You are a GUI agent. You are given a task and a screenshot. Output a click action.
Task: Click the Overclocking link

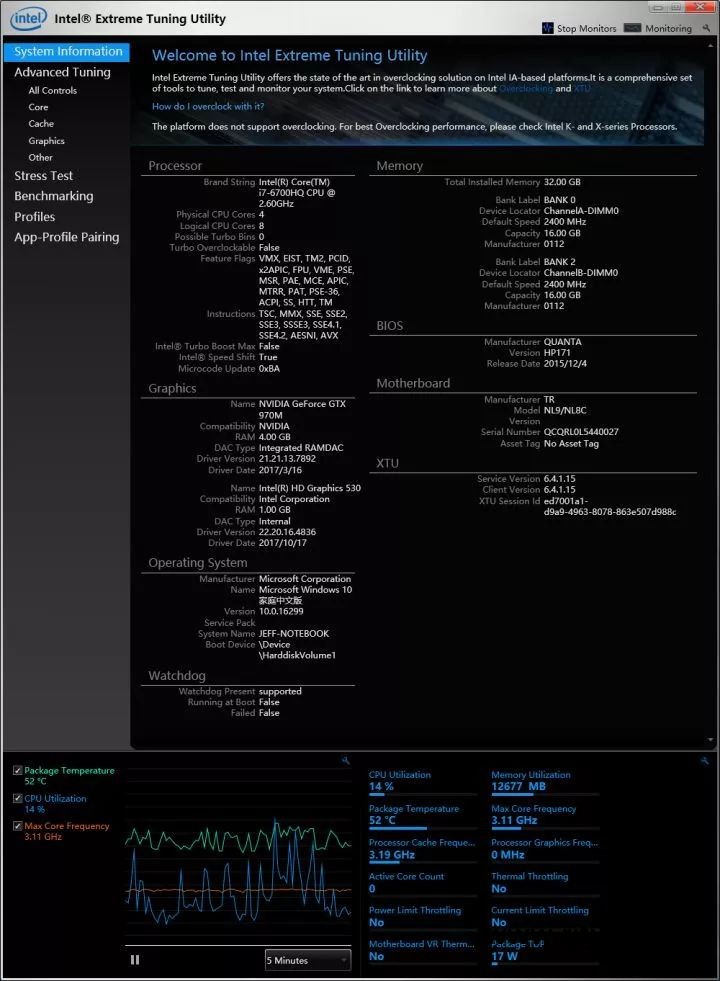pos(525,88)
